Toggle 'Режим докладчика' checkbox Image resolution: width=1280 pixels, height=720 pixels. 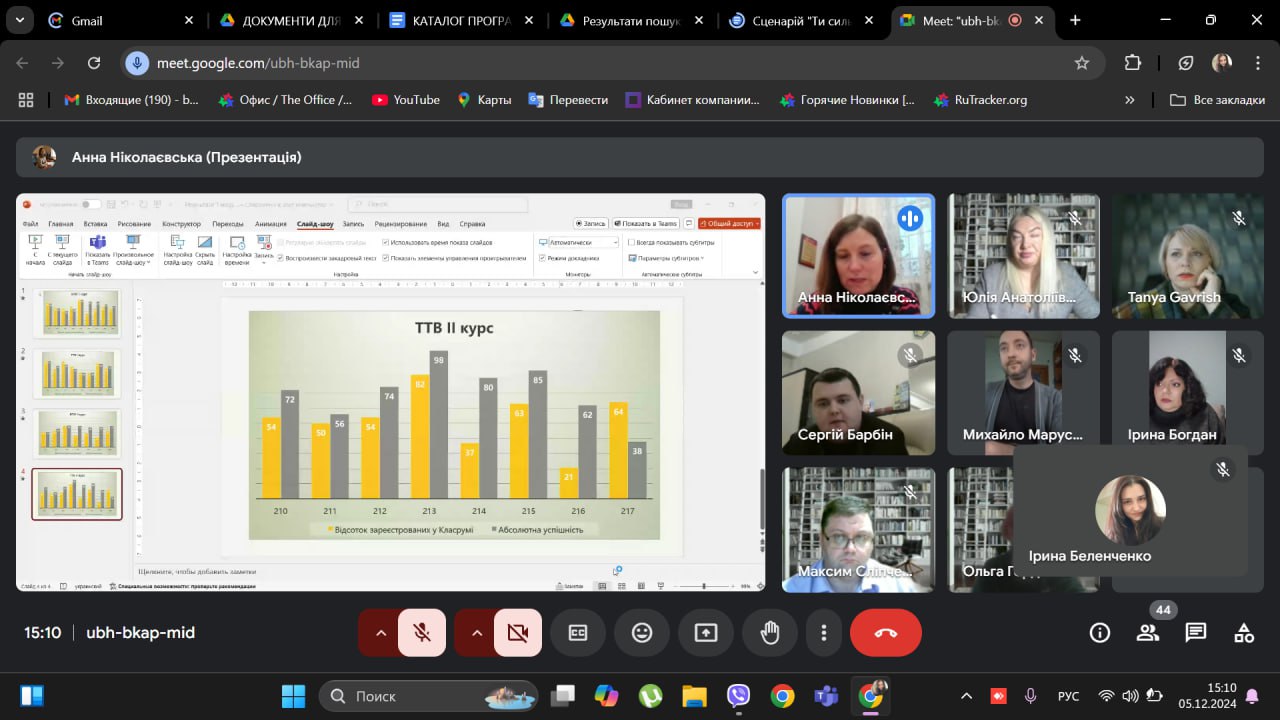click(542, 258)
